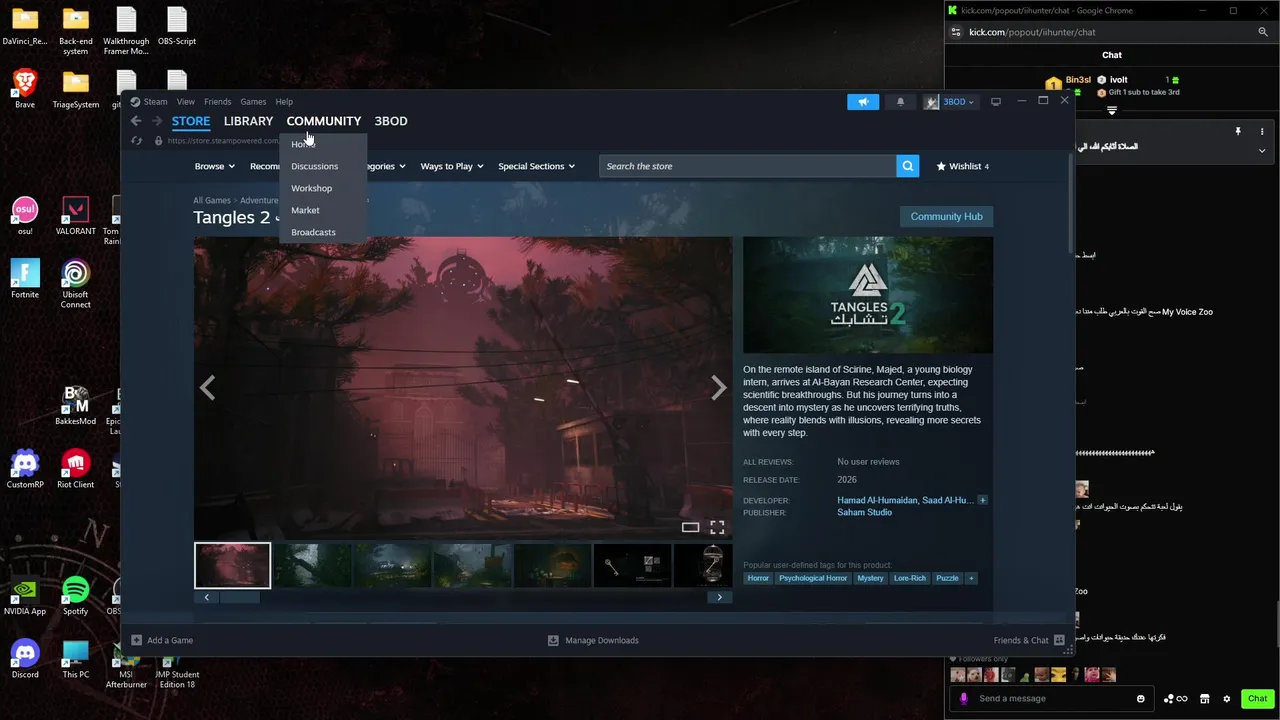This screenshot has height=720, width=1280.
Task: Open the View menu in Steam
Action: [x=186, y=102]
